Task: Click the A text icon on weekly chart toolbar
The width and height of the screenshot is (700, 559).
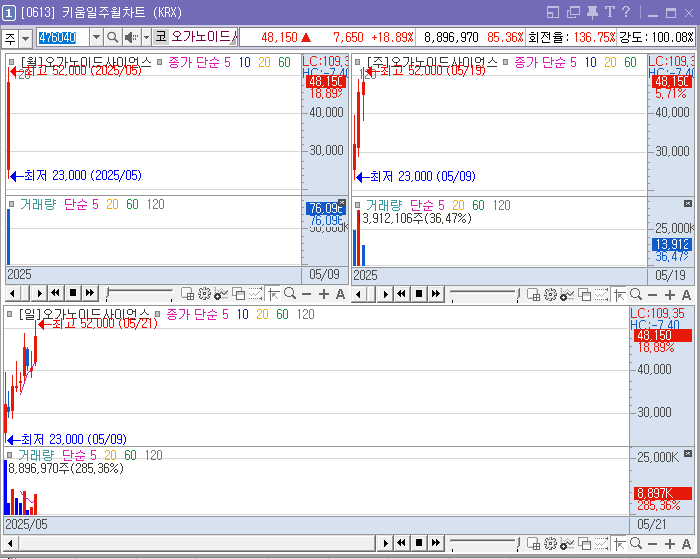Action: (687, 295)
